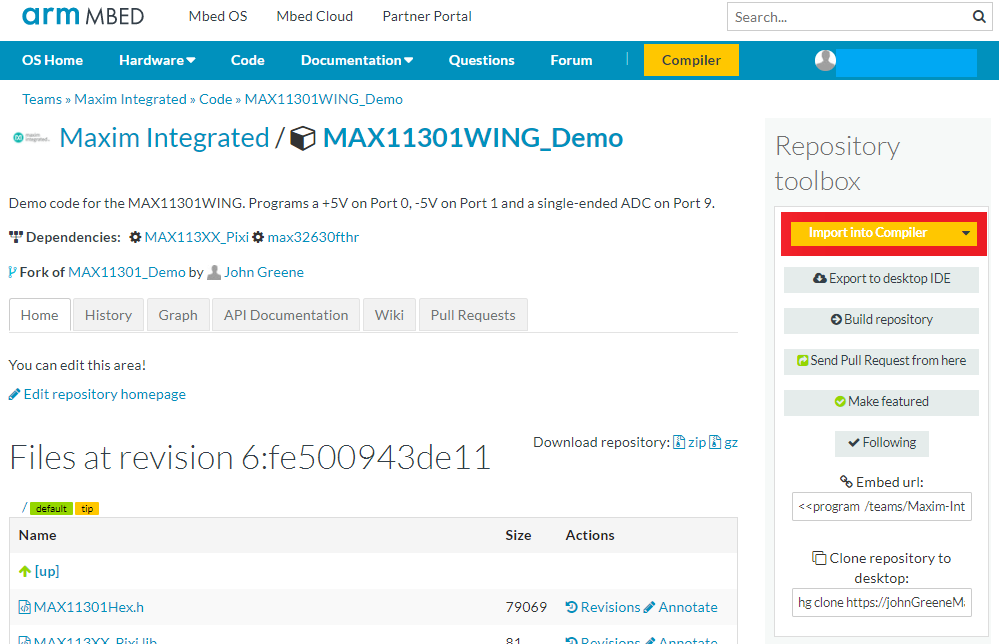This screenshot has height=644, width=999.
Task: Open Code in the navigation bar
Action: click(247, 61)
